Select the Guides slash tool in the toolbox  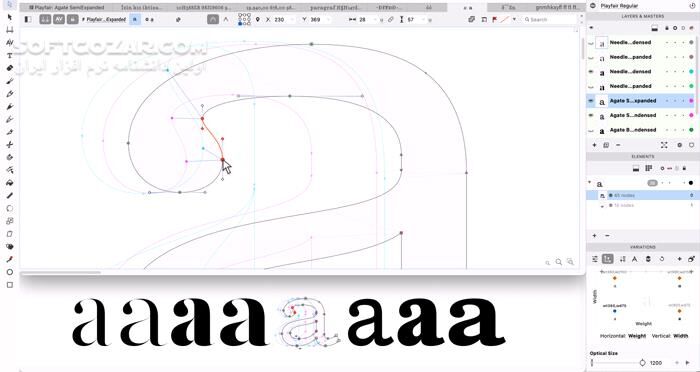click(10, 196)
